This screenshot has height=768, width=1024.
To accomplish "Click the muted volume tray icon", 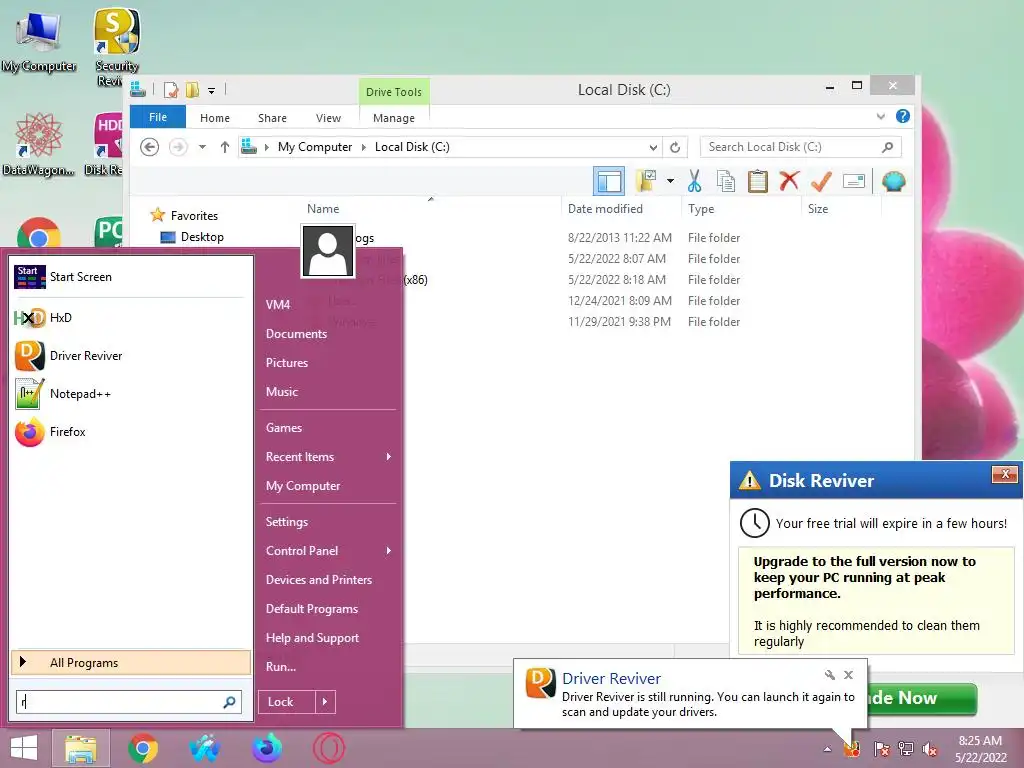I will pos(929,749).
